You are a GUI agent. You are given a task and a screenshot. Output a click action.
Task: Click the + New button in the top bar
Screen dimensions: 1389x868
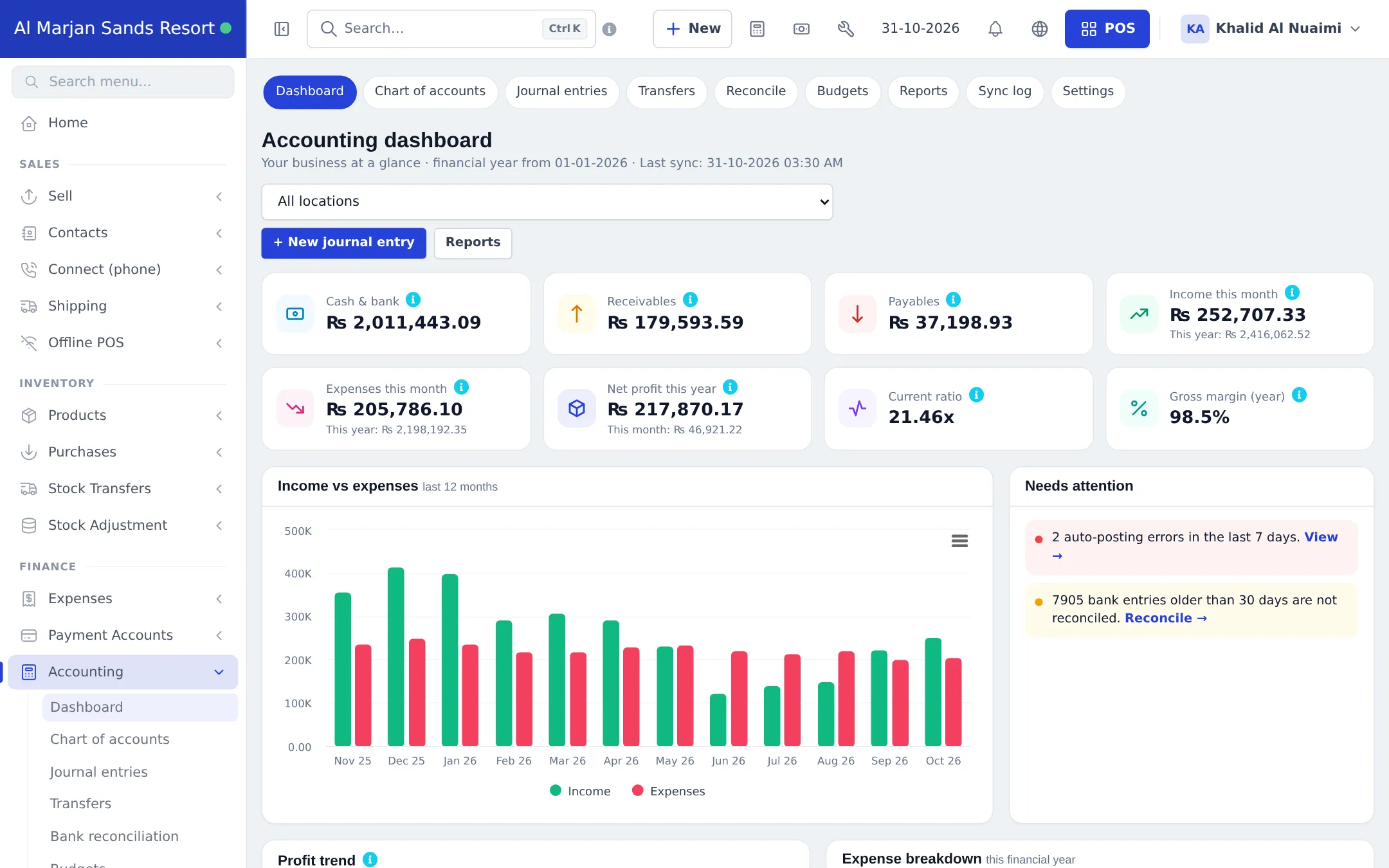692,29
